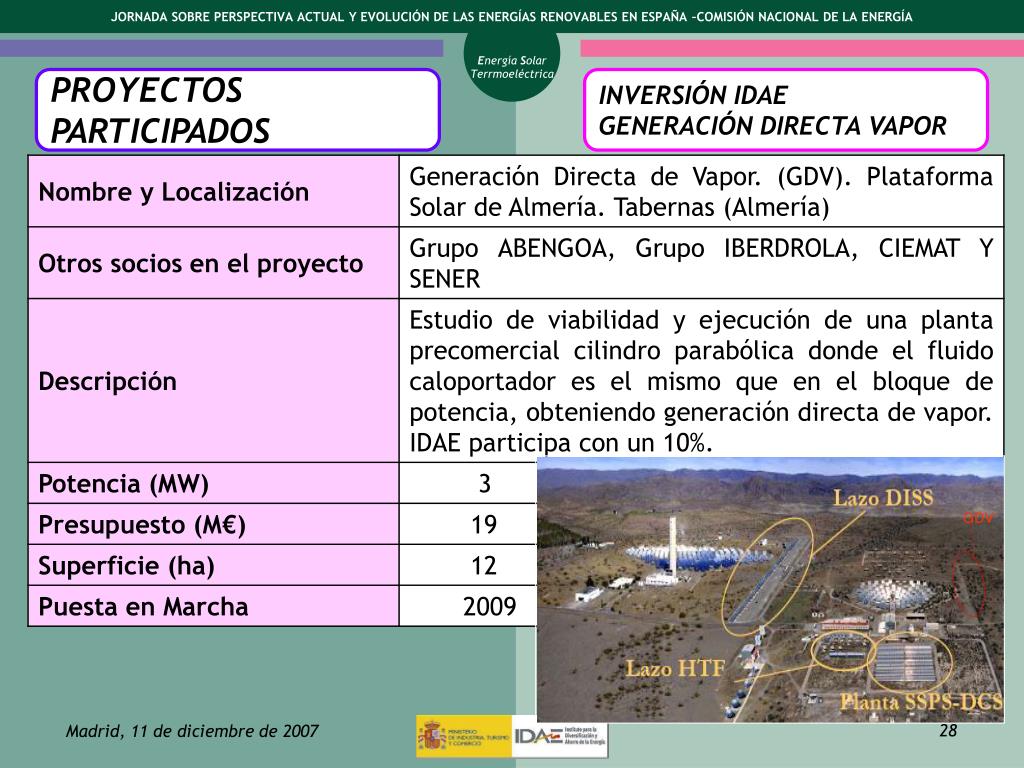The height and width of the screenshot is (768, 1024).
Task: Click the 'Generación Directa de Vapor. (GDV)' cell
Action: (x=701, y=191)
